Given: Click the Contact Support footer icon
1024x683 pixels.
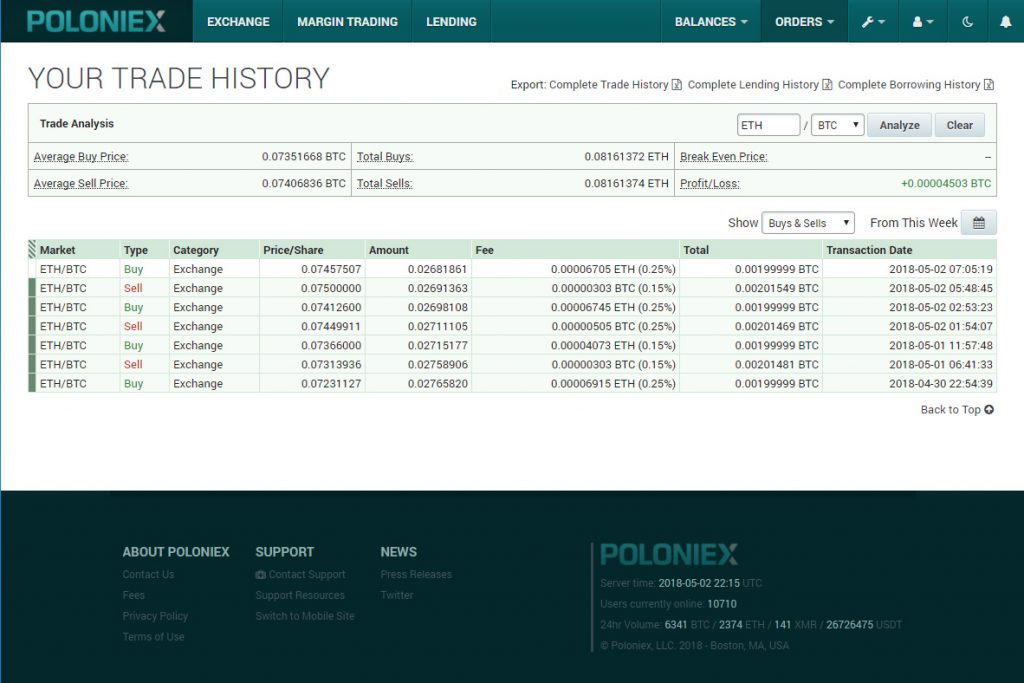Looking at the screenshot, I should tap(261, 575).
